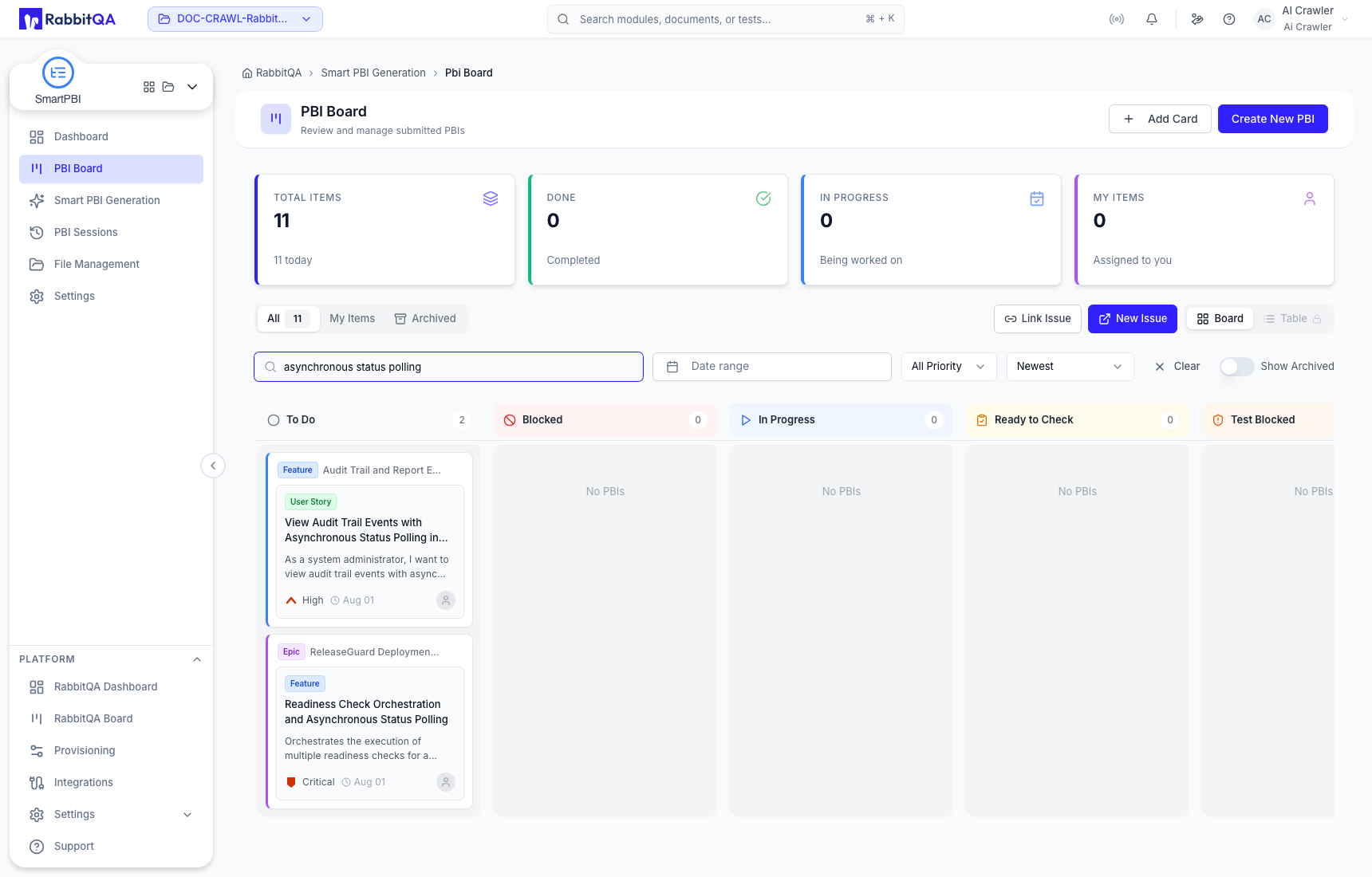Select the Archived tab
1372x877 pixels.
426,319
